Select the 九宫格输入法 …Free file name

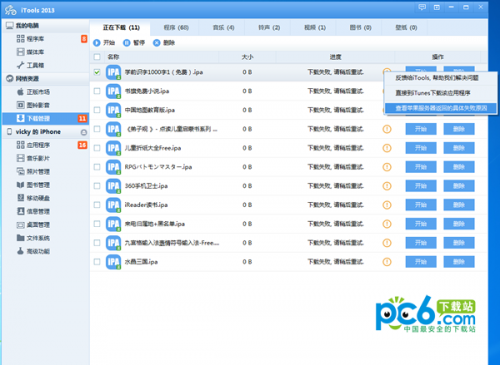click(x=172, y=243)
